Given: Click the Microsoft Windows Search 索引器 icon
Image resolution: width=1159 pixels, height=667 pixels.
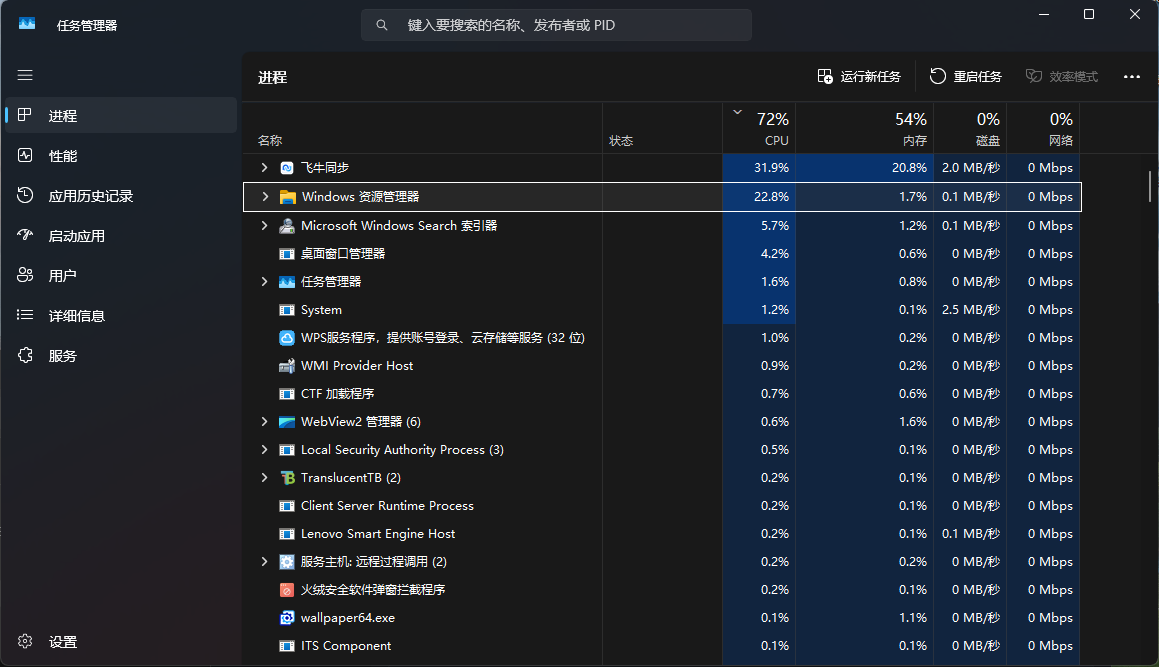Looking at the screenshot, I should point(287,226).
